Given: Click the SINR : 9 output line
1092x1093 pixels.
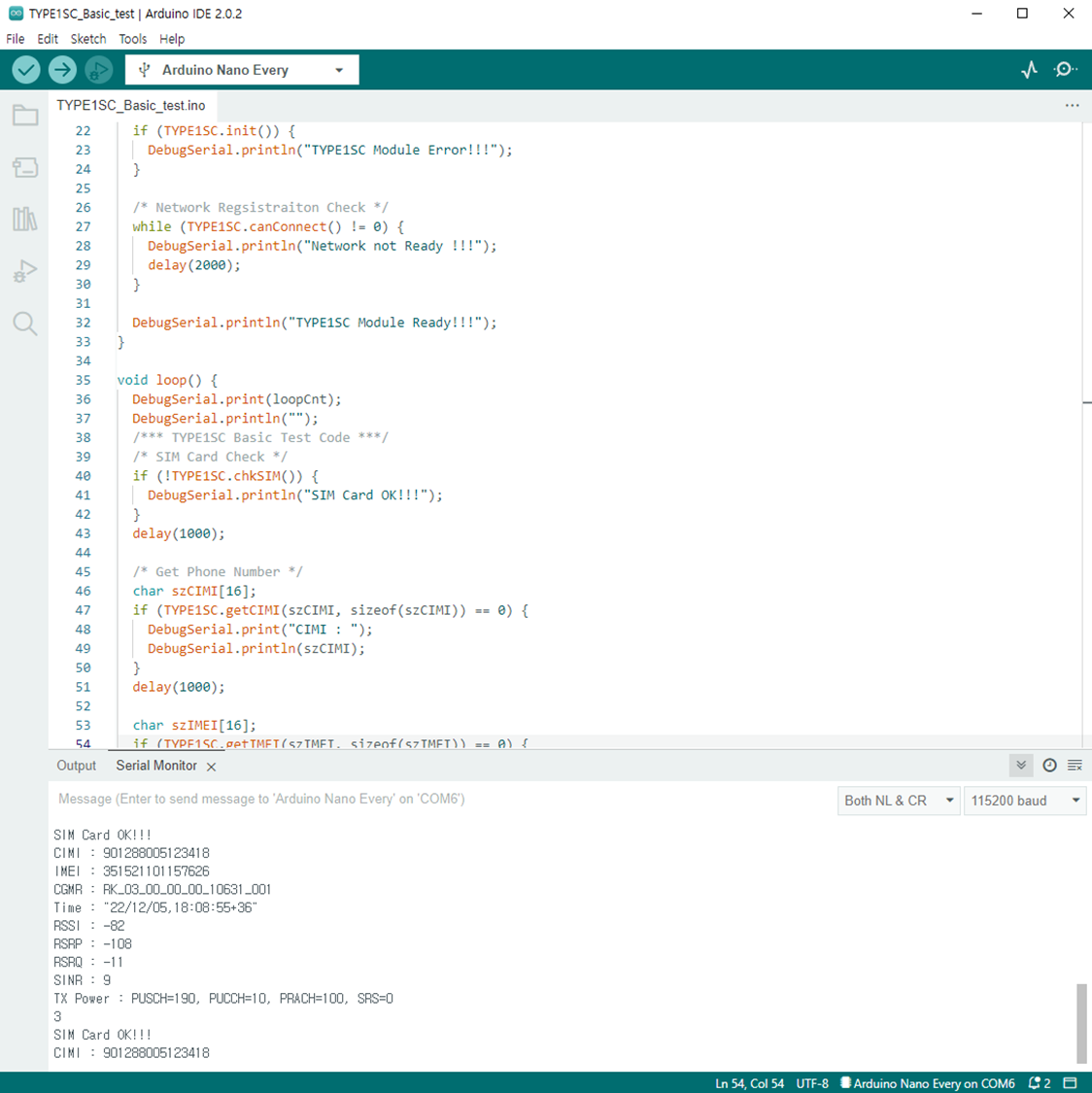Looking at the screenshot, I should (83, 980).
